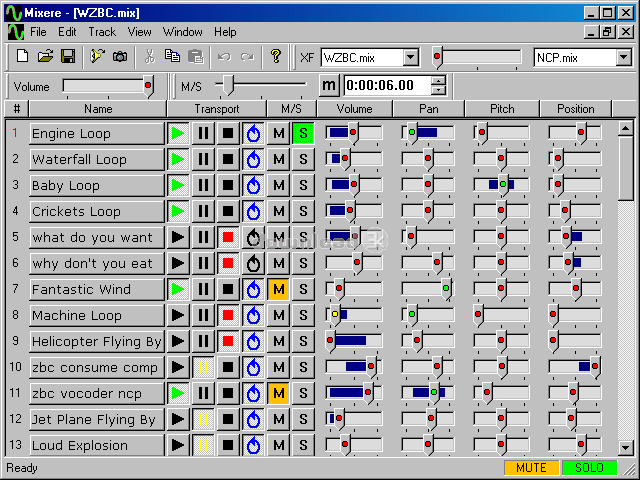
Task: Solo the Machine Loop track
Action: (x=303, y=315)
